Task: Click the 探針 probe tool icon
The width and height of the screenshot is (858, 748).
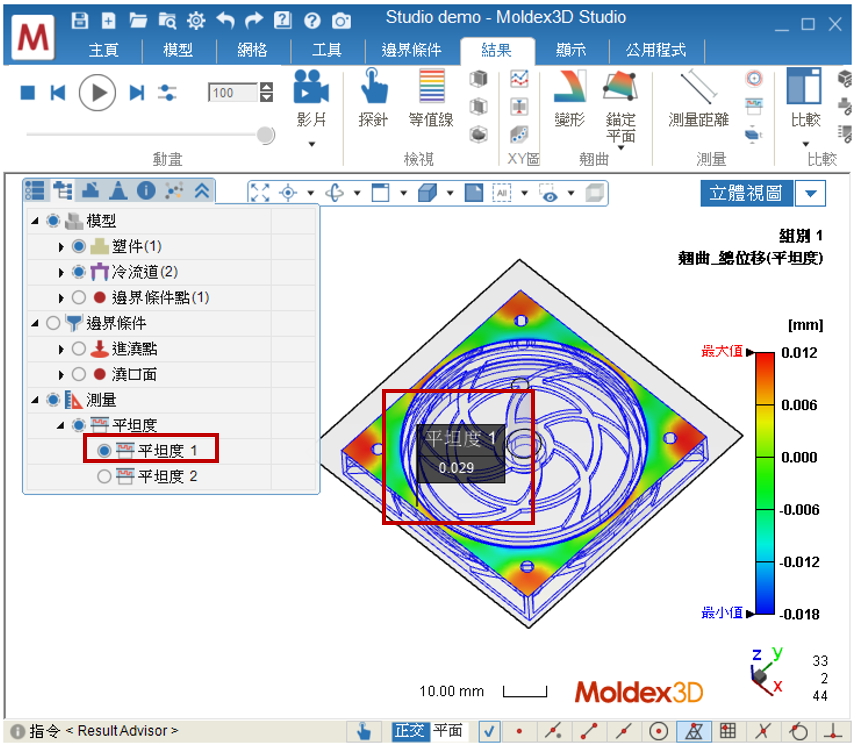Action: coord(373,89)
